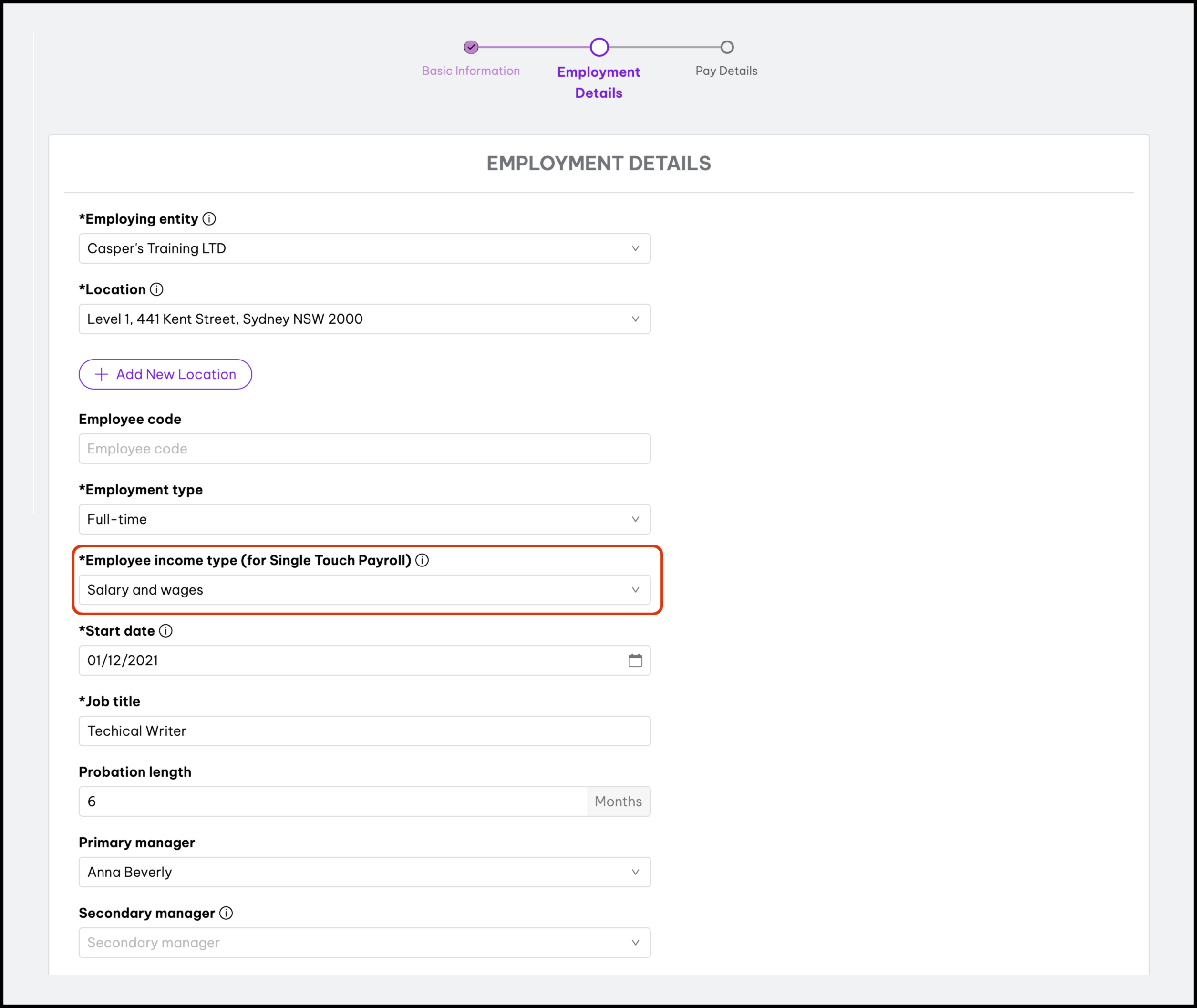1197x1008 pixels.
Task: Open the Employment type Full-time dropdown
Action: pos(364,519)
